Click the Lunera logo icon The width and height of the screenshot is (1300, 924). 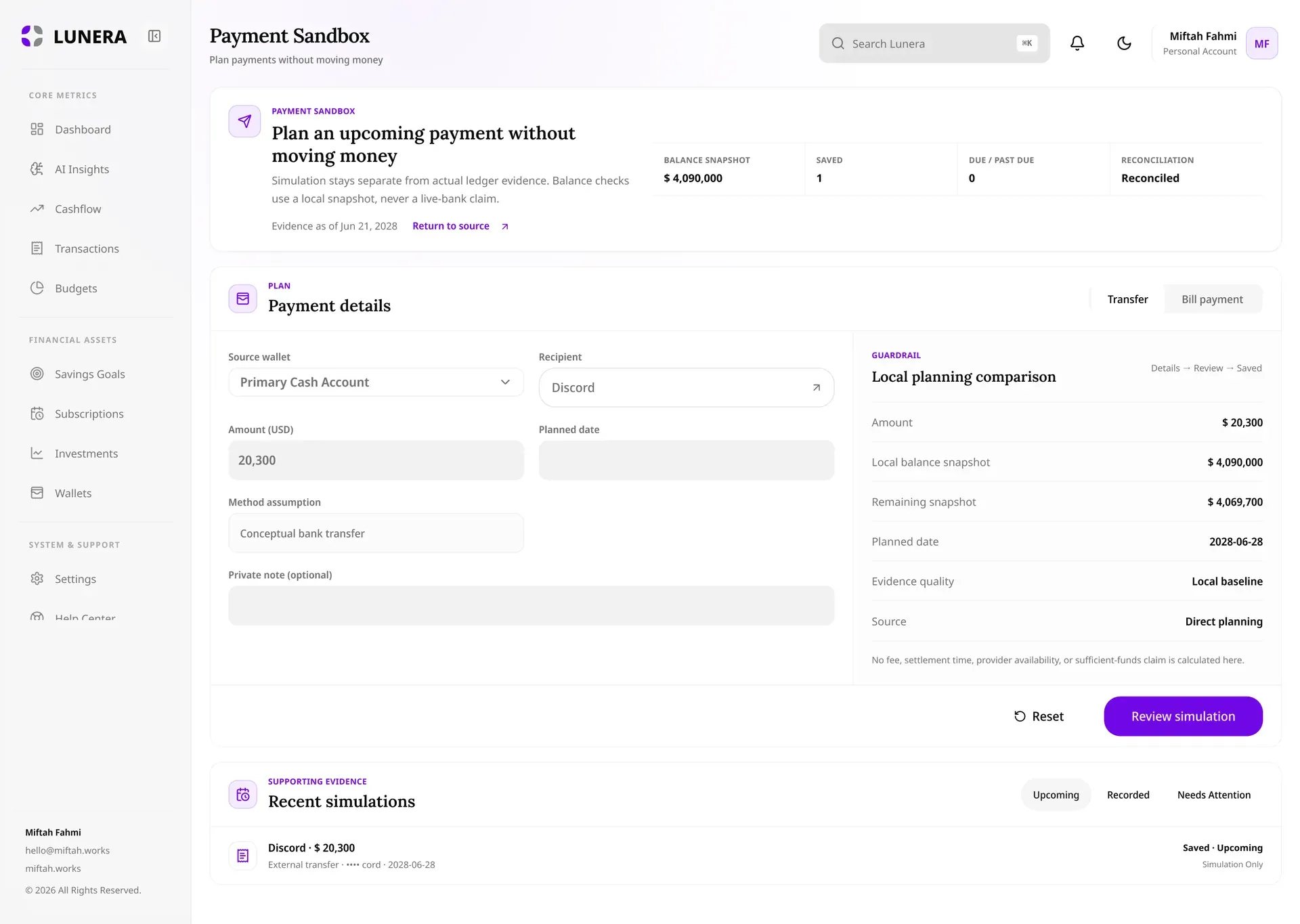(32, 37)
